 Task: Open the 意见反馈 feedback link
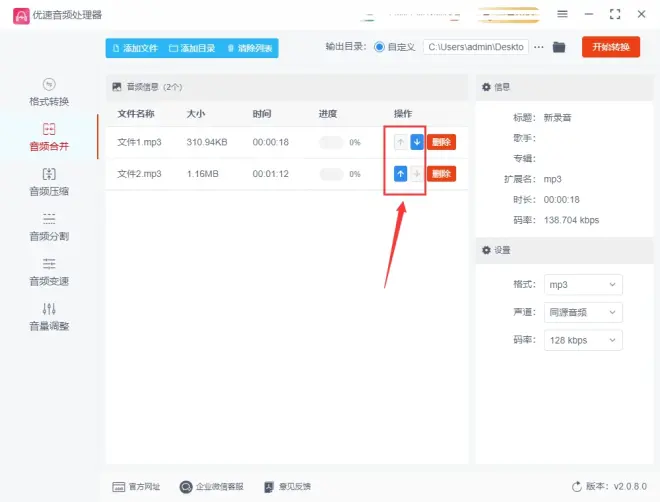[287, 487]
